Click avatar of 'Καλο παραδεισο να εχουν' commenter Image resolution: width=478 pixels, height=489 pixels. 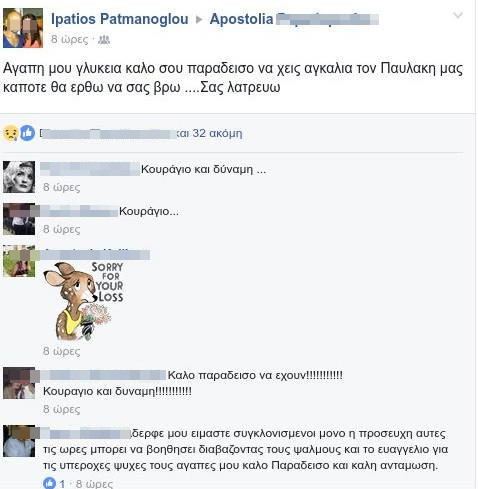pyautogui.click(x=19, y=383)
